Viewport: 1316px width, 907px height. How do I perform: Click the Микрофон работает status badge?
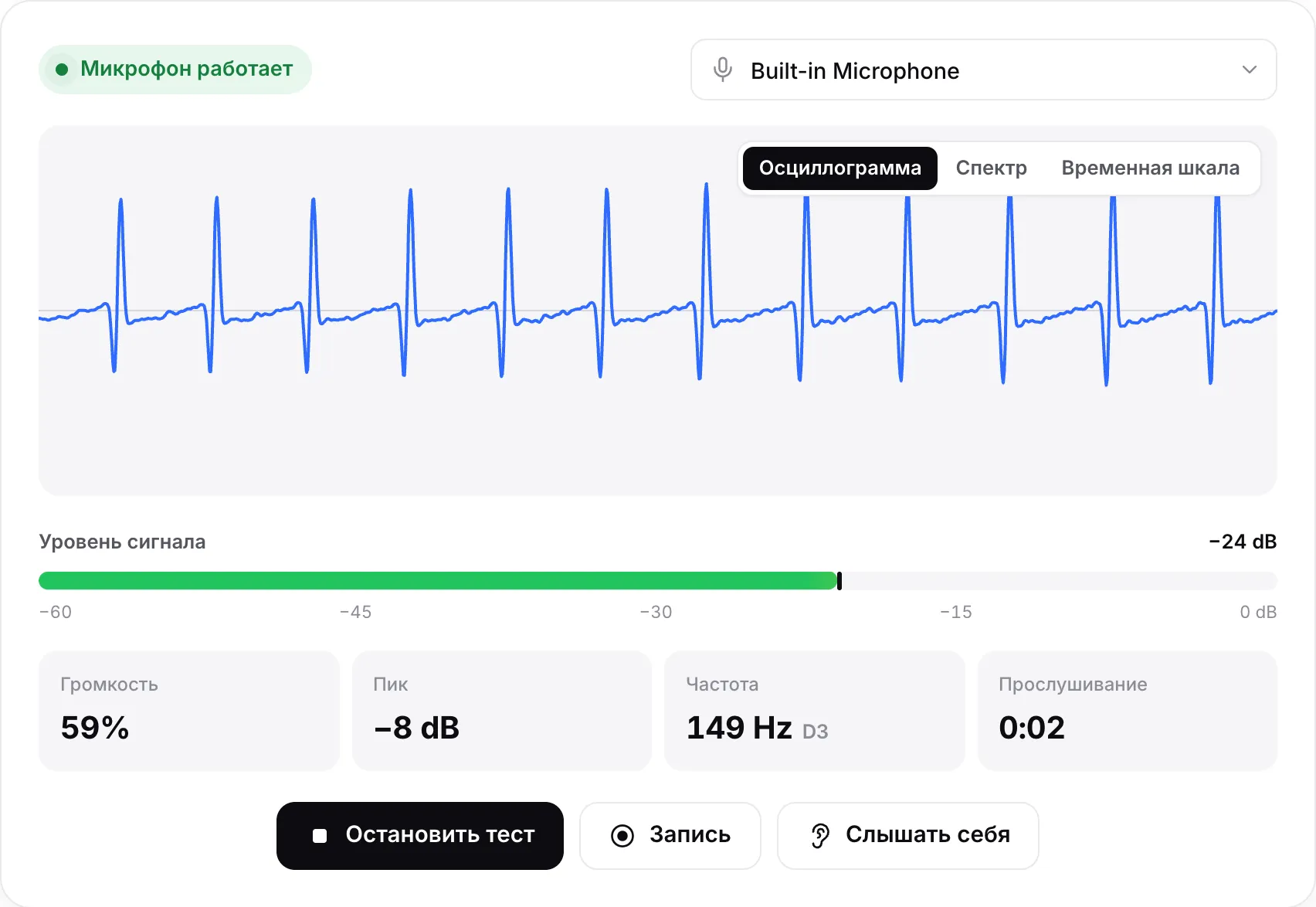(x=175, y=70)
